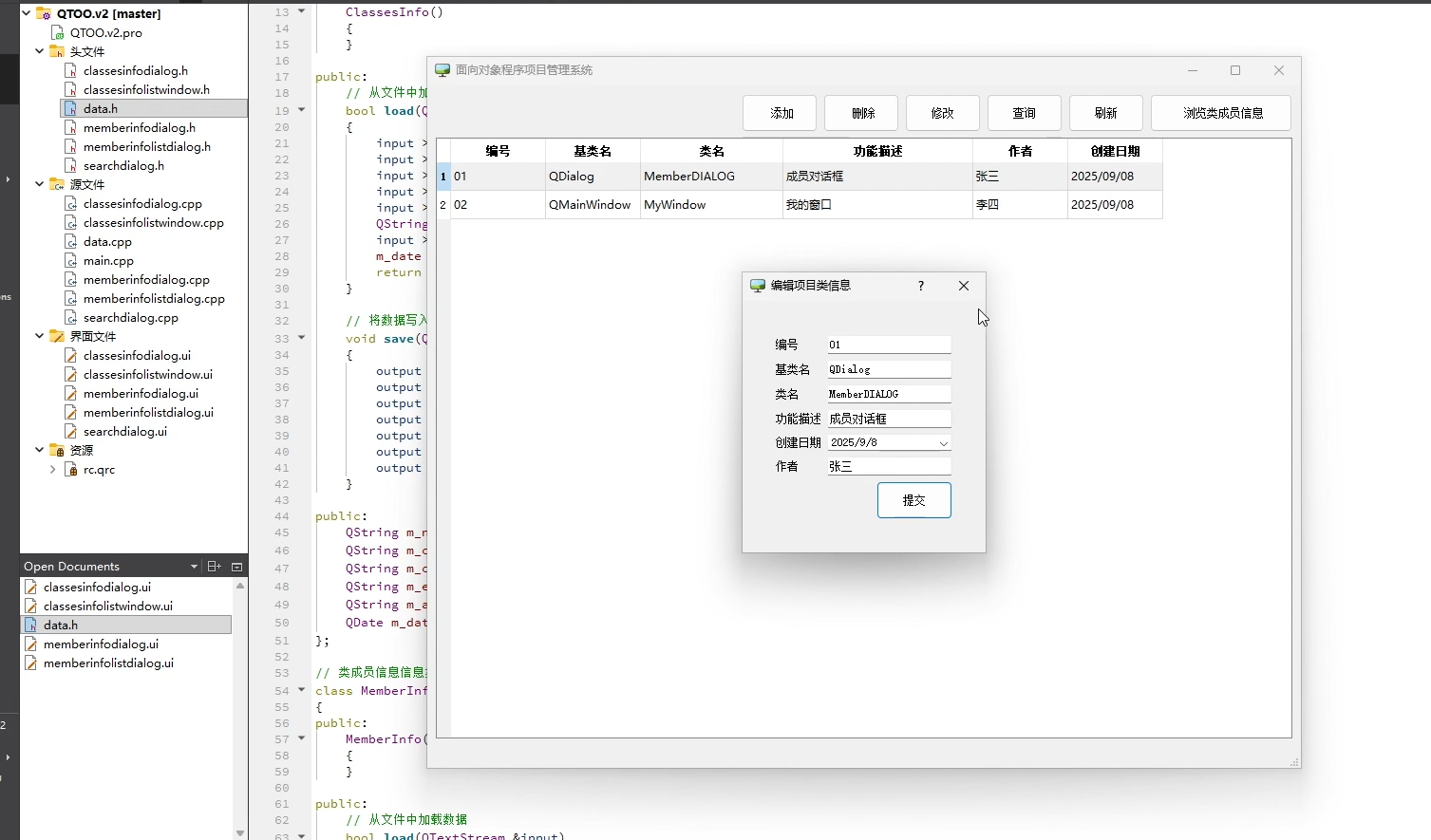1431x840 pixels.
Task: Open memberinfodialog.h in the project tree
Action: pyautogui.click(x=139, y=127)
